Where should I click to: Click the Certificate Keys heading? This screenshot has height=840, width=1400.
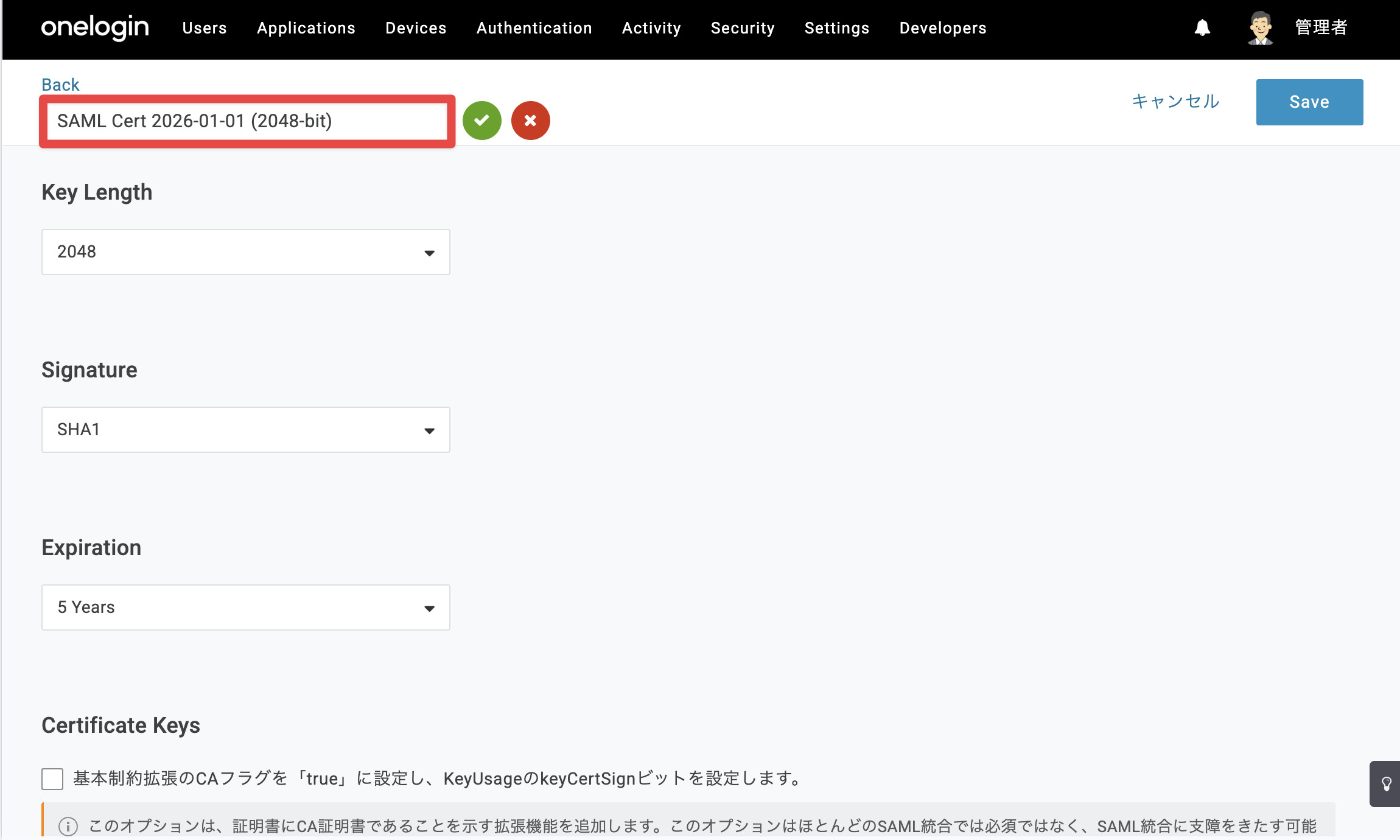pos(121,726)
